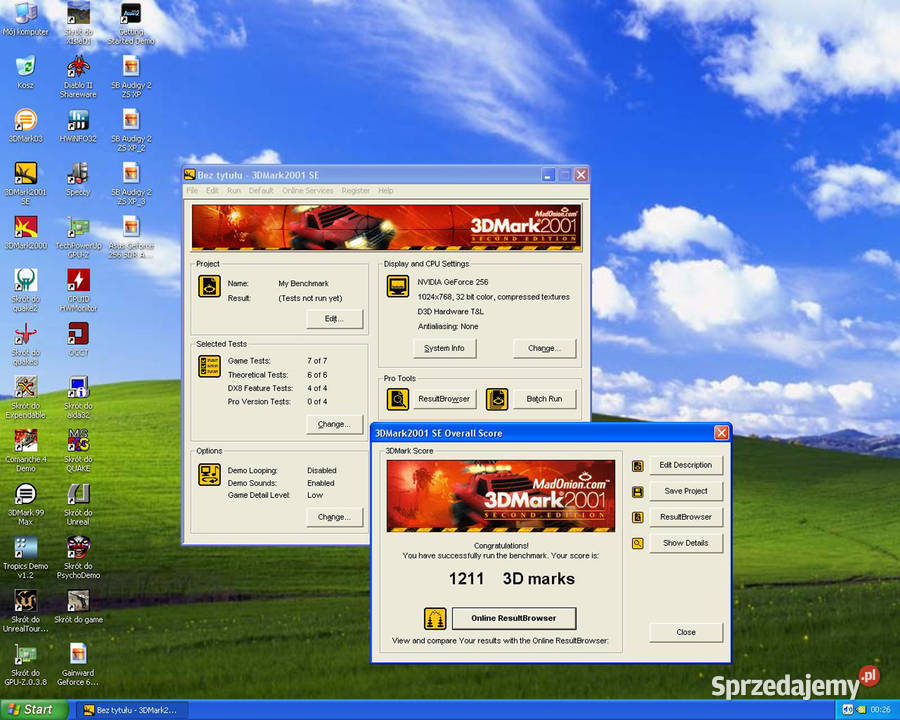Click the Save Project floppy icon
The height and width of the screenshot is (720, 900).
pos(637,491)
